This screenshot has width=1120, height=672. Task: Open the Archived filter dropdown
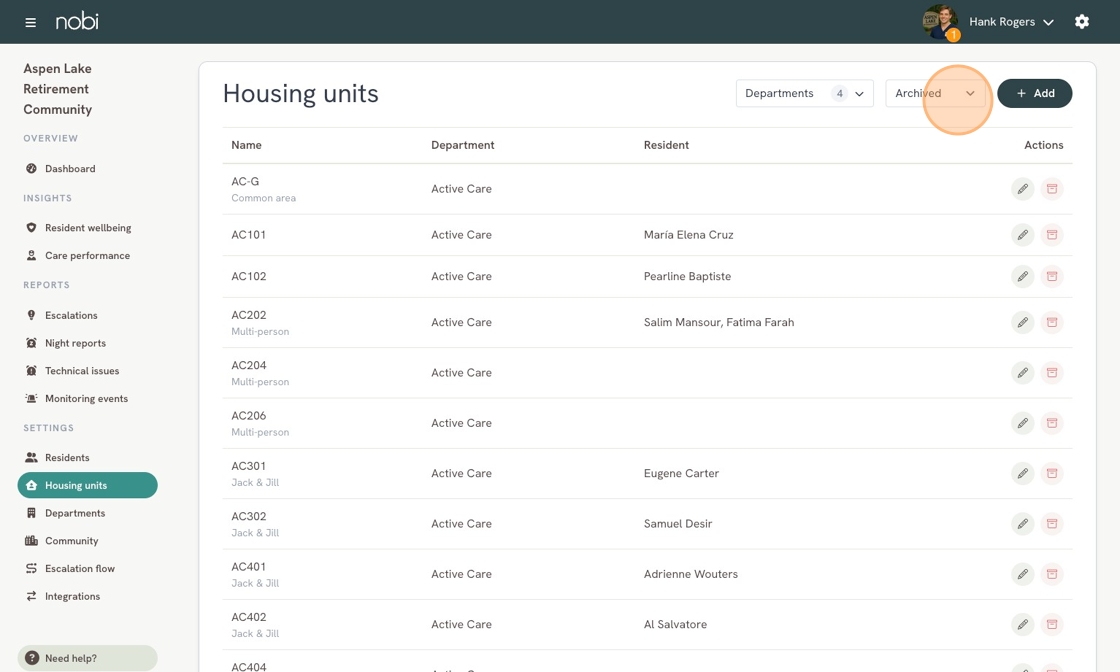point(935,94)
